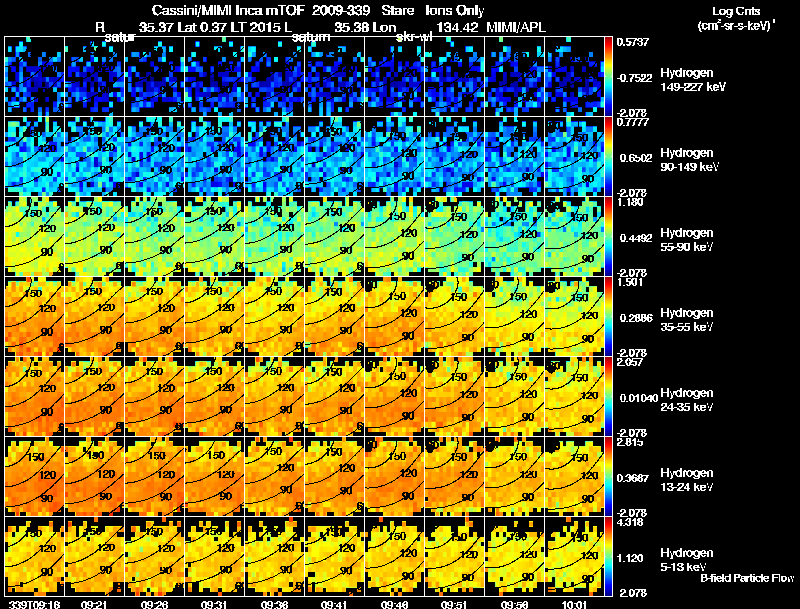Click the '09:51' time label
Image resolution: width=800 pixels, height=609 pixels.
454,604
